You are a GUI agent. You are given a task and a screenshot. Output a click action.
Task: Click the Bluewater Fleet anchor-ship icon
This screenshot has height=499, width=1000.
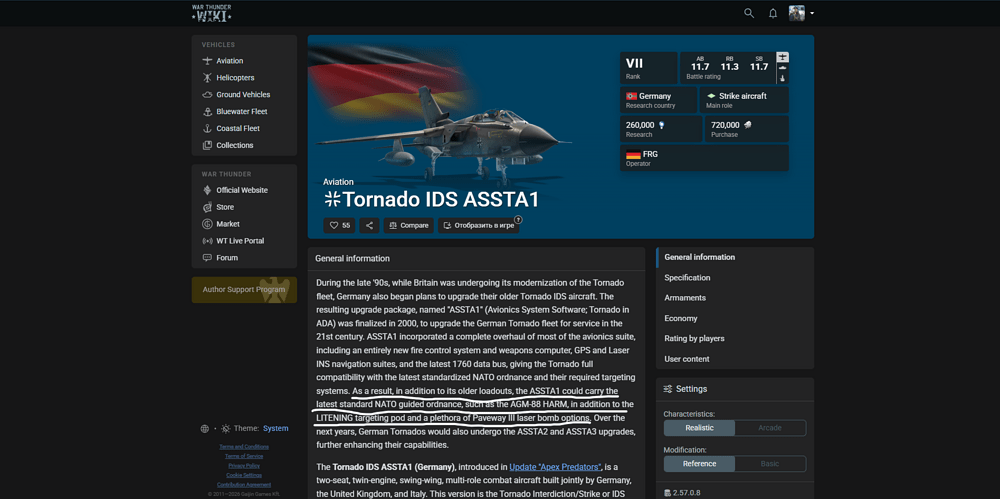[207, 112]
